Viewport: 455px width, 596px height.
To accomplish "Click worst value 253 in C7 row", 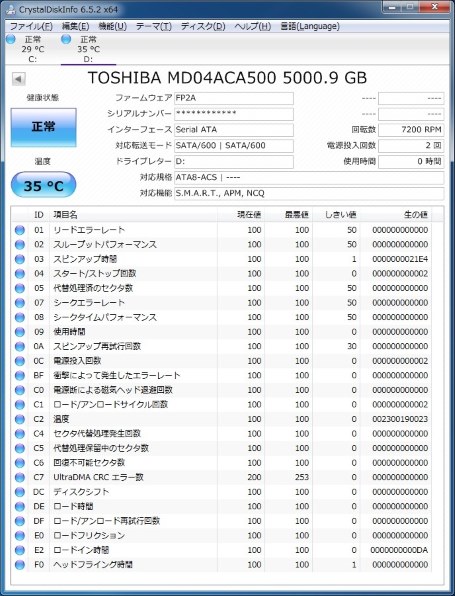I will coord(302,477).
